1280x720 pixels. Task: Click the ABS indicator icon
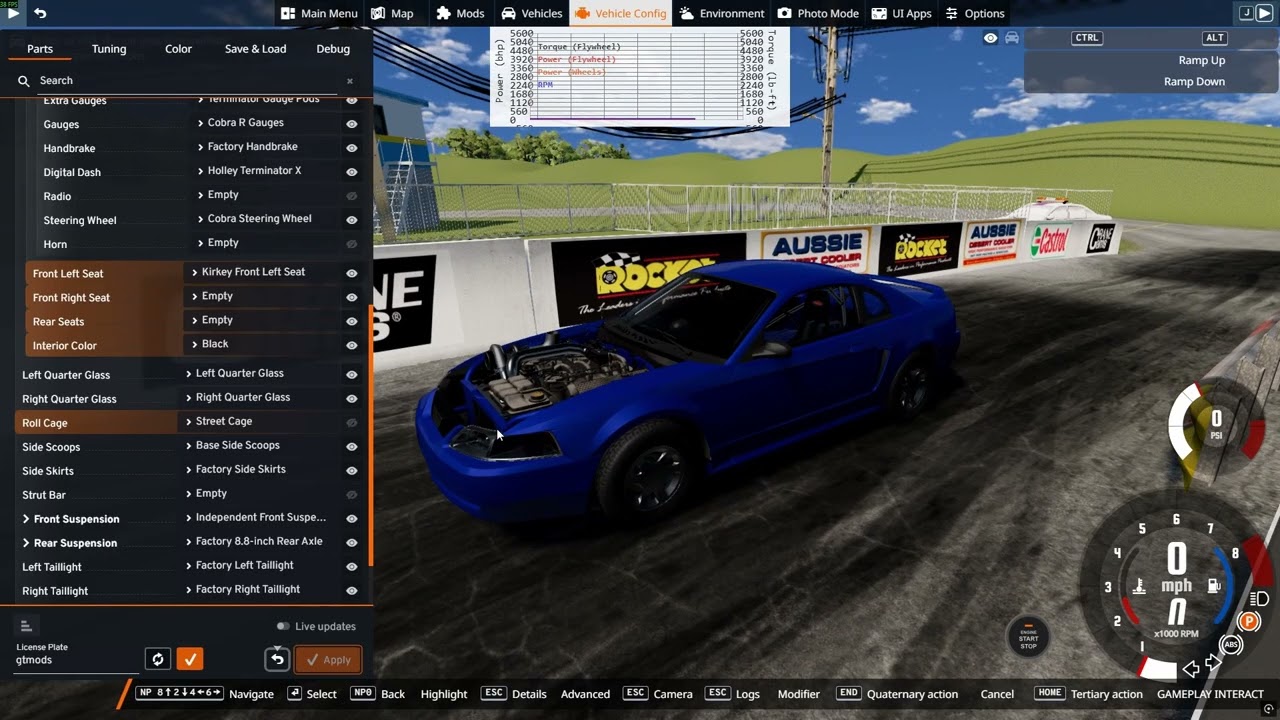[1231, 645]
